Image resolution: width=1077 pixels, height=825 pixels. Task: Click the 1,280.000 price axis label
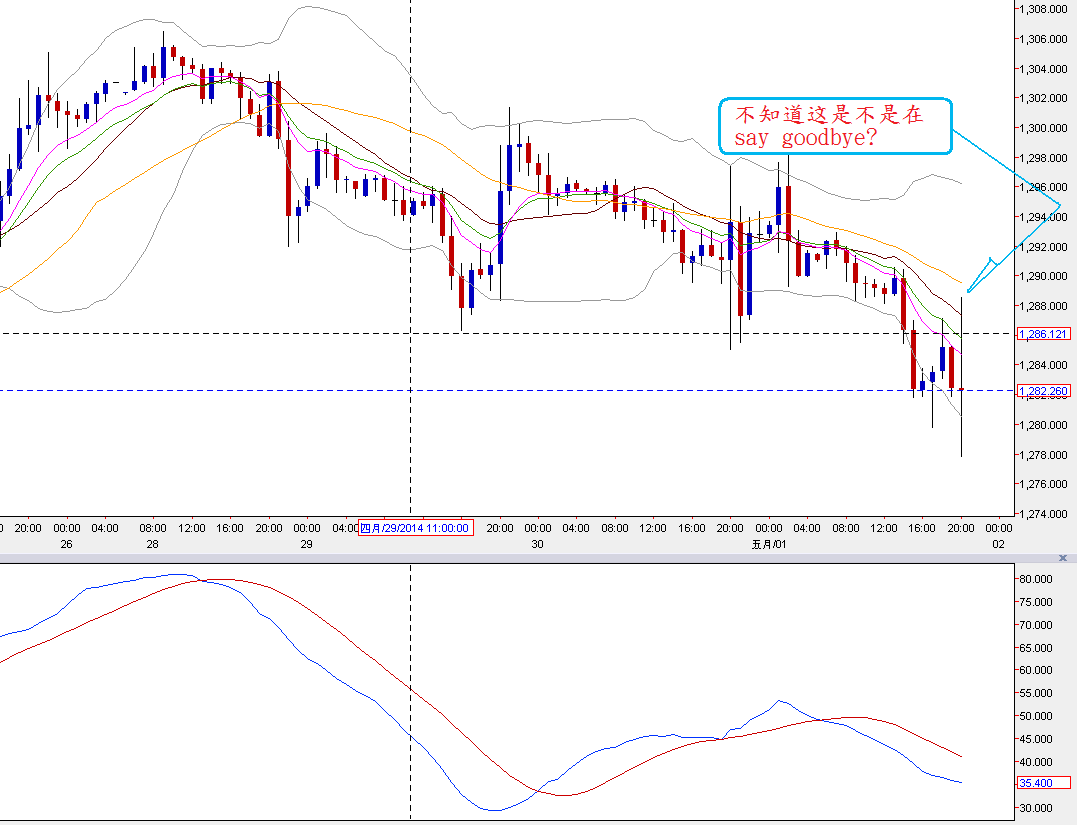[1043, 425]
